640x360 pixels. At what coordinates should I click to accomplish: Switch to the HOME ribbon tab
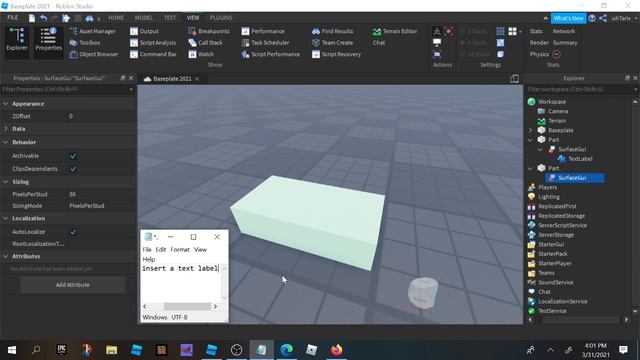(116, 18)
